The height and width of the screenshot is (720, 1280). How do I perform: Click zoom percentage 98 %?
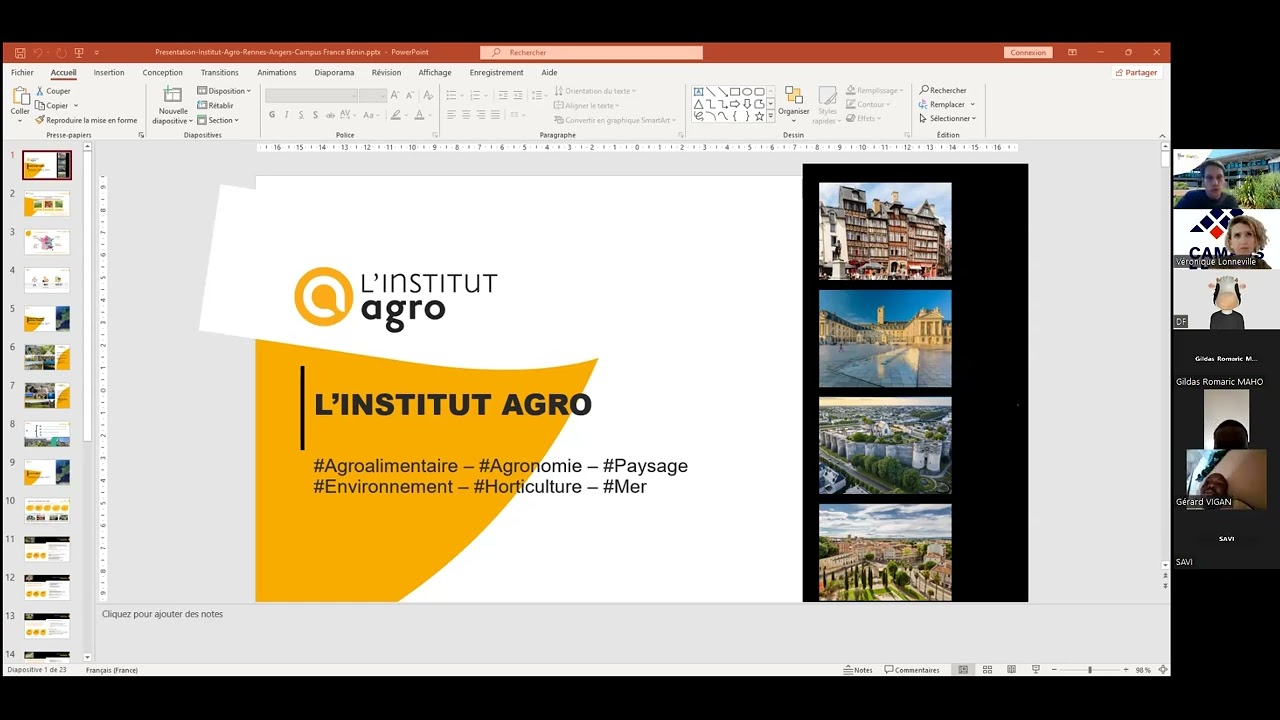1143,670
